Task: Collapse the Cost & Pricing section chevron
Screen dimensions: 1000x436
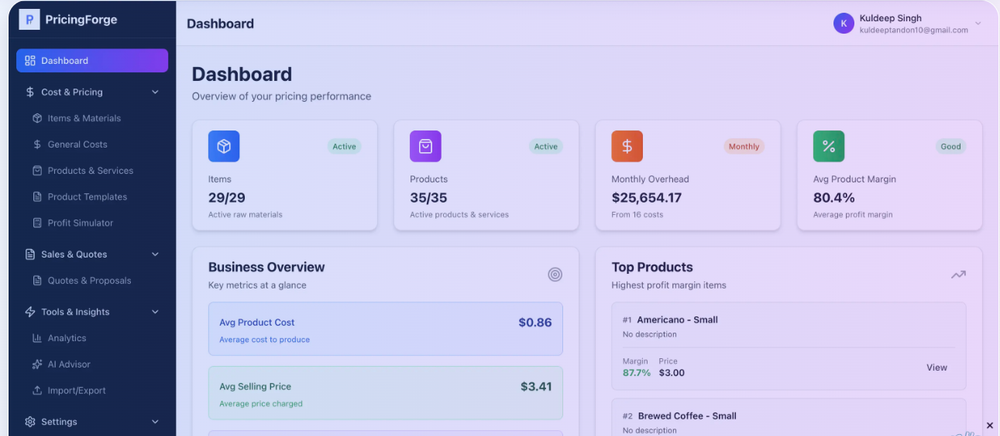Action: [x=155, y=92]
